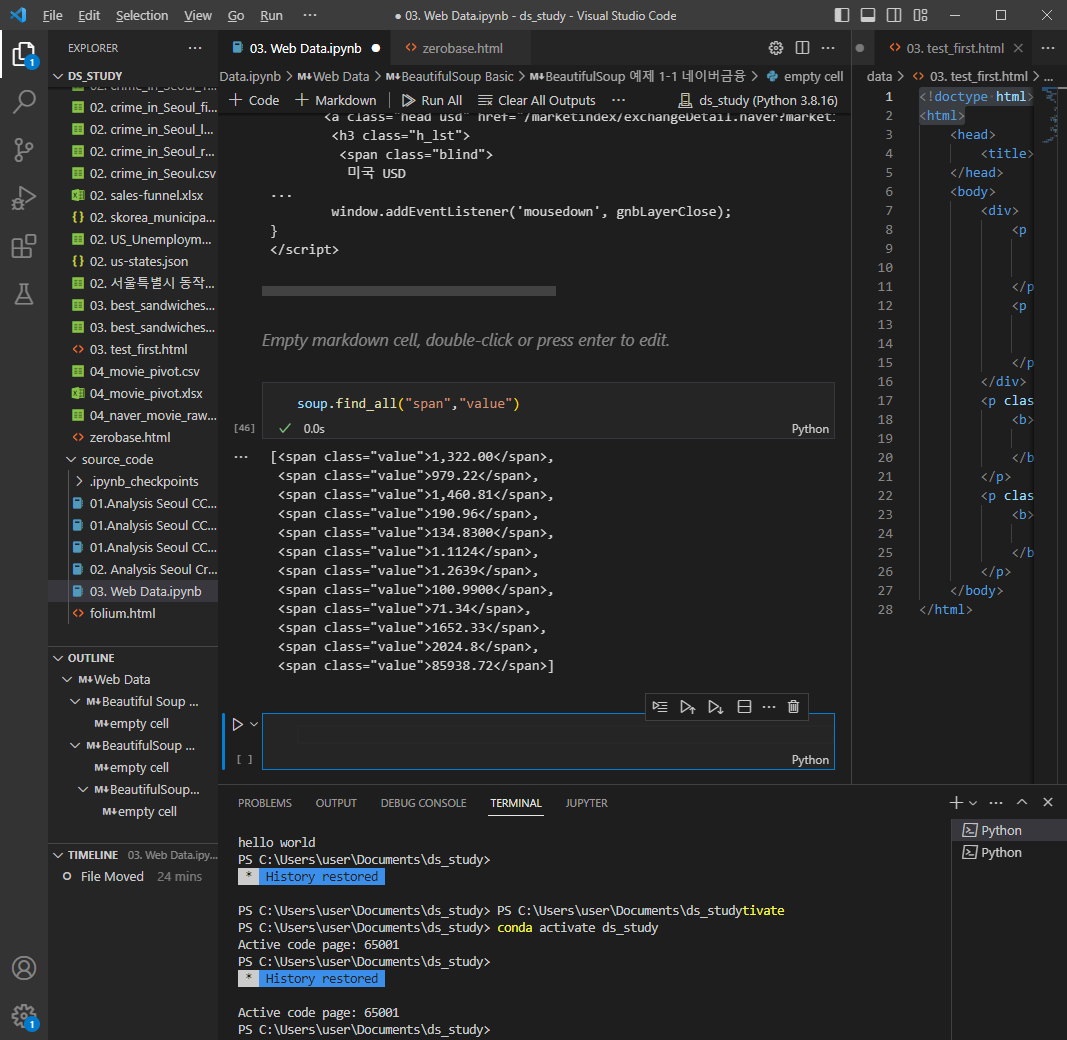
Task: Expand the .ipynb_checkpoints folder
Action: (x=80, y=481)
